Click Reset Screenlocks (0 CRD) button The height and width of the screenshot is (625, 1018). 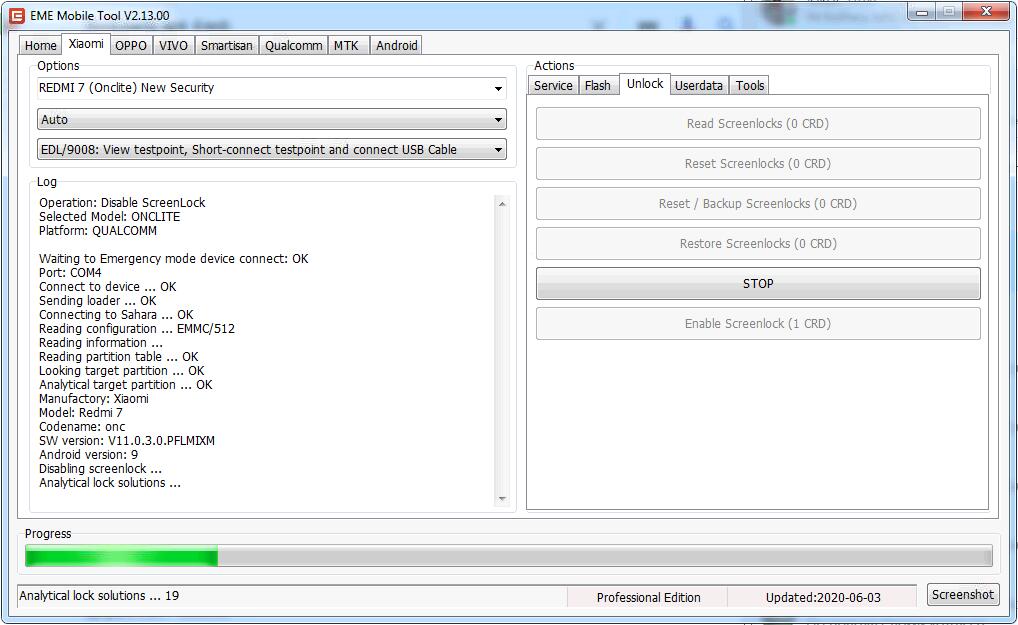[x=758, y=164]
